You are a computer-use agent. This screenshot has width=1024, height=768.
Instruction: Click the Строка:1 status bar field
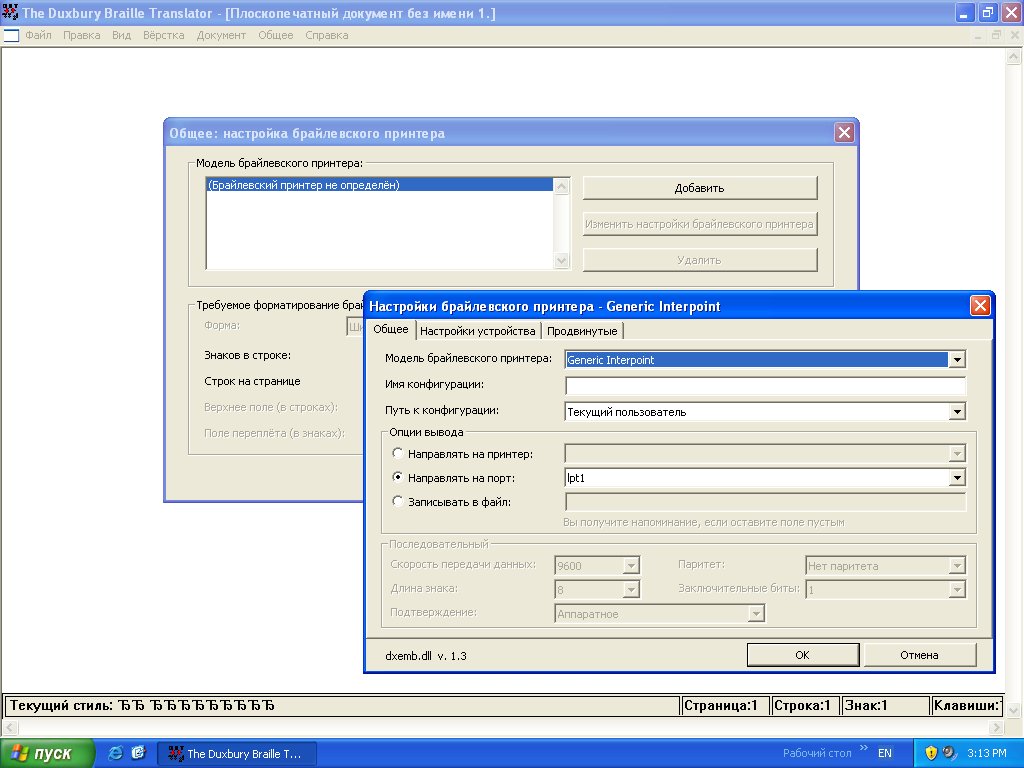[x=804, y=705]
